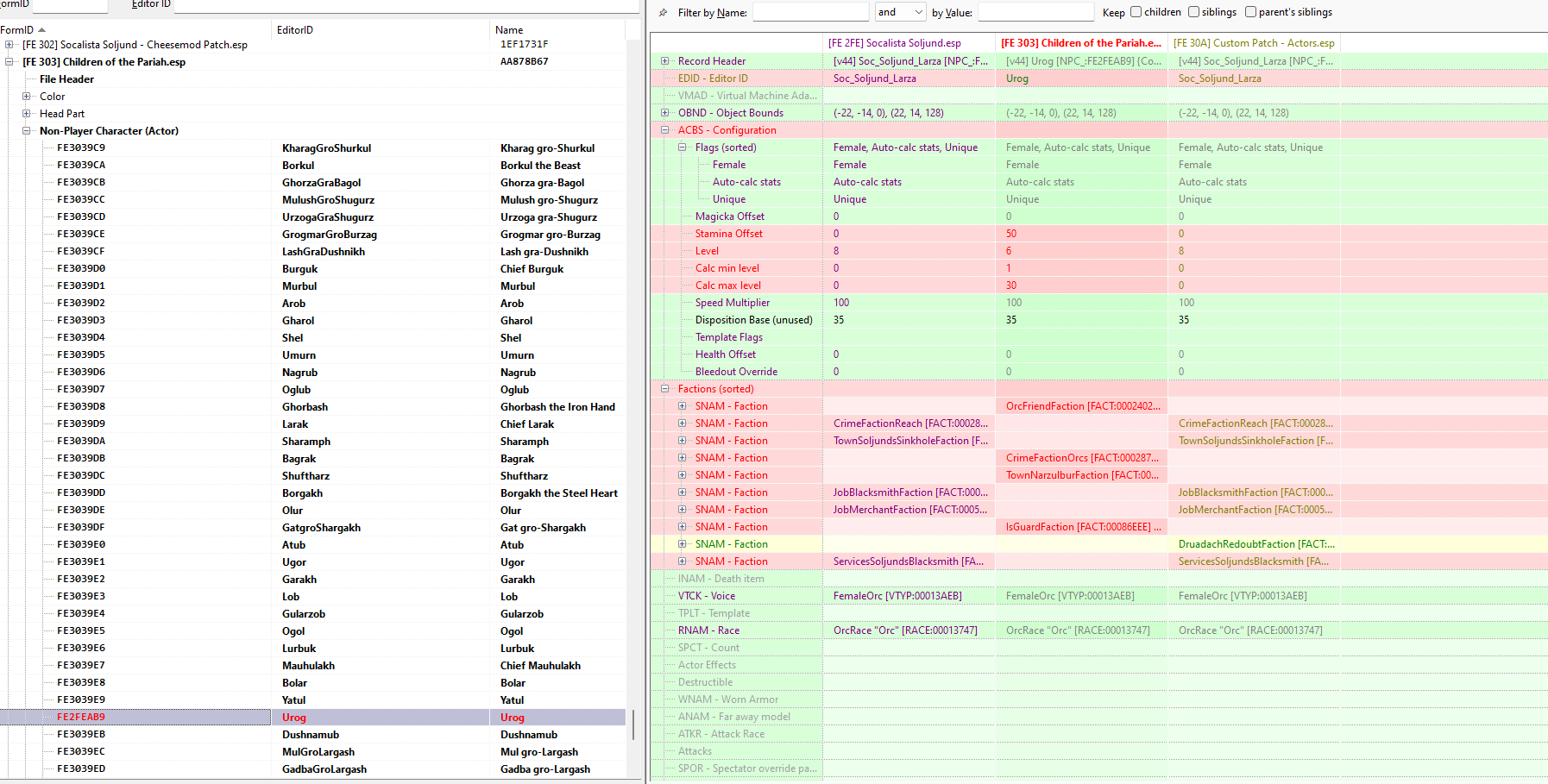Select Ghorbash the Iron Hand record

click(312, 407)
